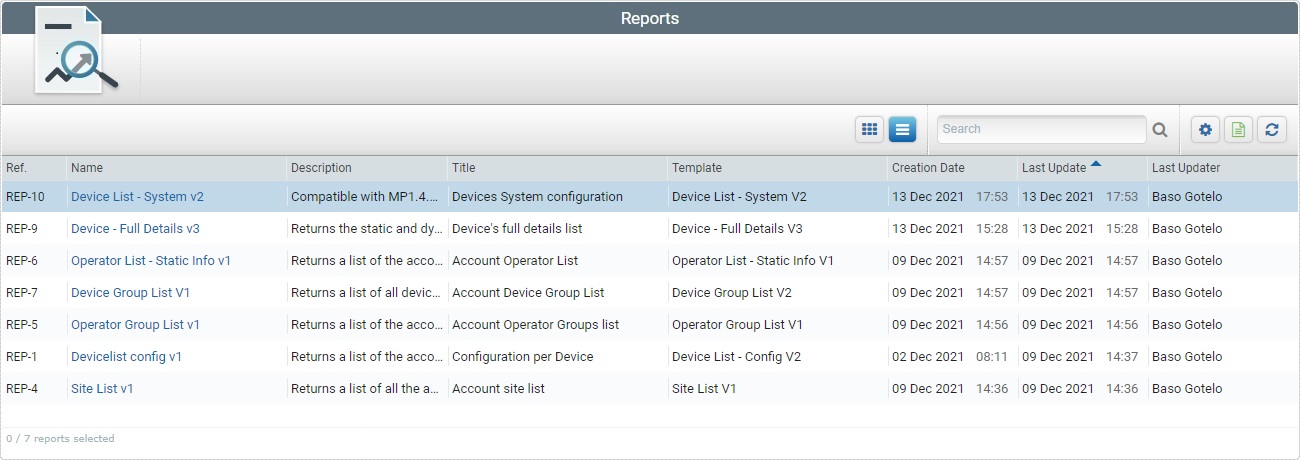Click template 'Device List - Config V2'
Screen dimensions: 1300x460
pyautogui.click(x=736, y=357)
